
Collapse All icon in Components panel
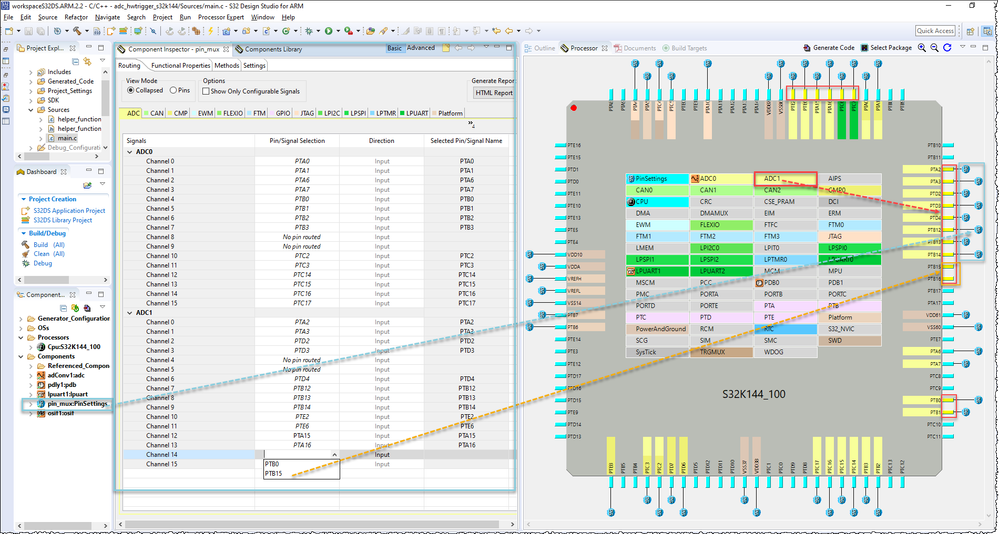pyautogui.click(x=64, y=307)
